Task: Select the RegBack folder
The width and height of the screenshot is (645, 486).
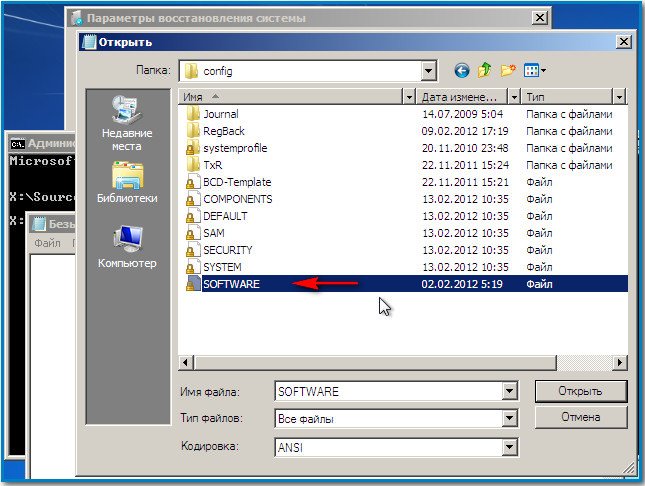Action: (x=225, y=131)
